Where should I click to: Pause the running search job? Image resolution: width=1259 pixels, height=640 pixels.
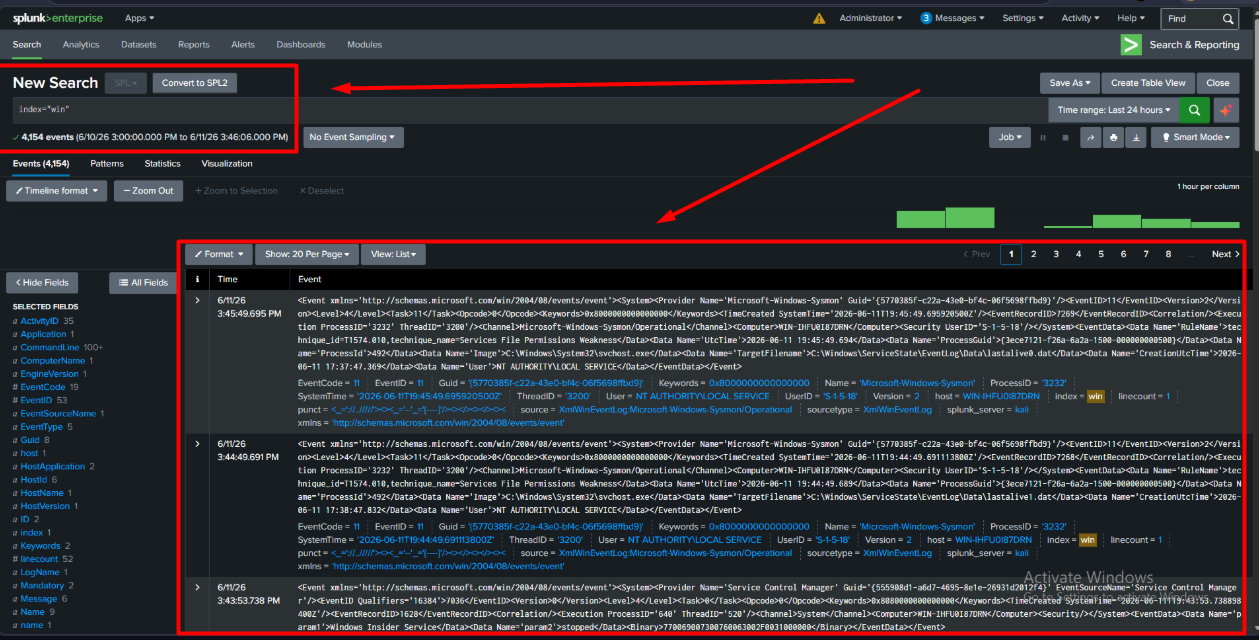tap(1044, 137)
